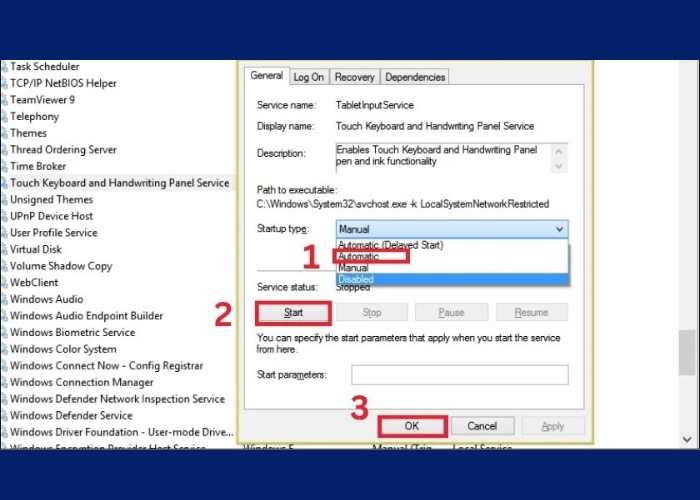The height and width of the screenshot is (500, 700).
Task: Select the Windows Audio service icon
Action: pos(4,299)
